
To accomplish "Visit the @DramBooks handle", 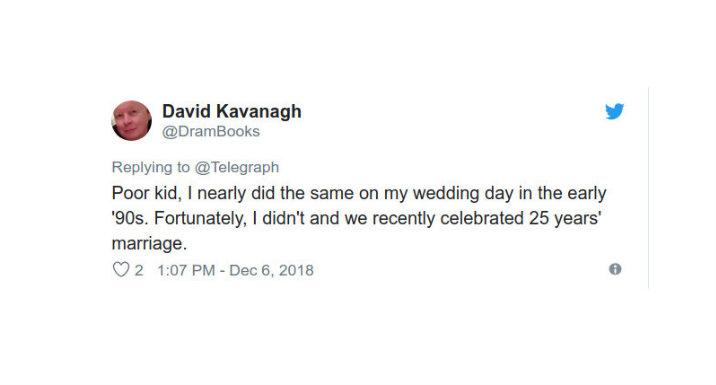I will [211, 132].
